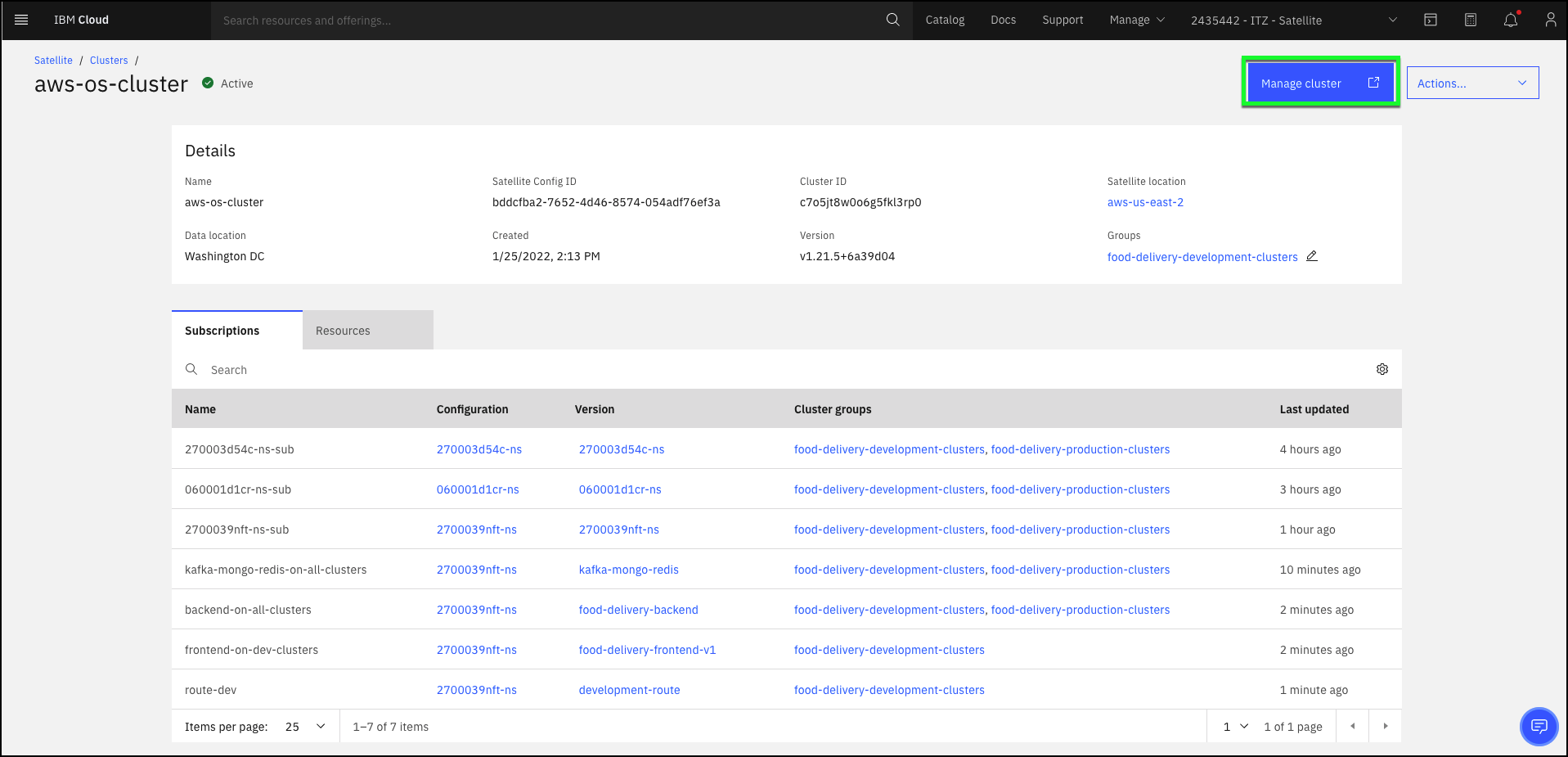The width and height of the screenshot is (1568, 757).
Task: Open the hamburger navigation menu
Action: (x=21, y=20)
